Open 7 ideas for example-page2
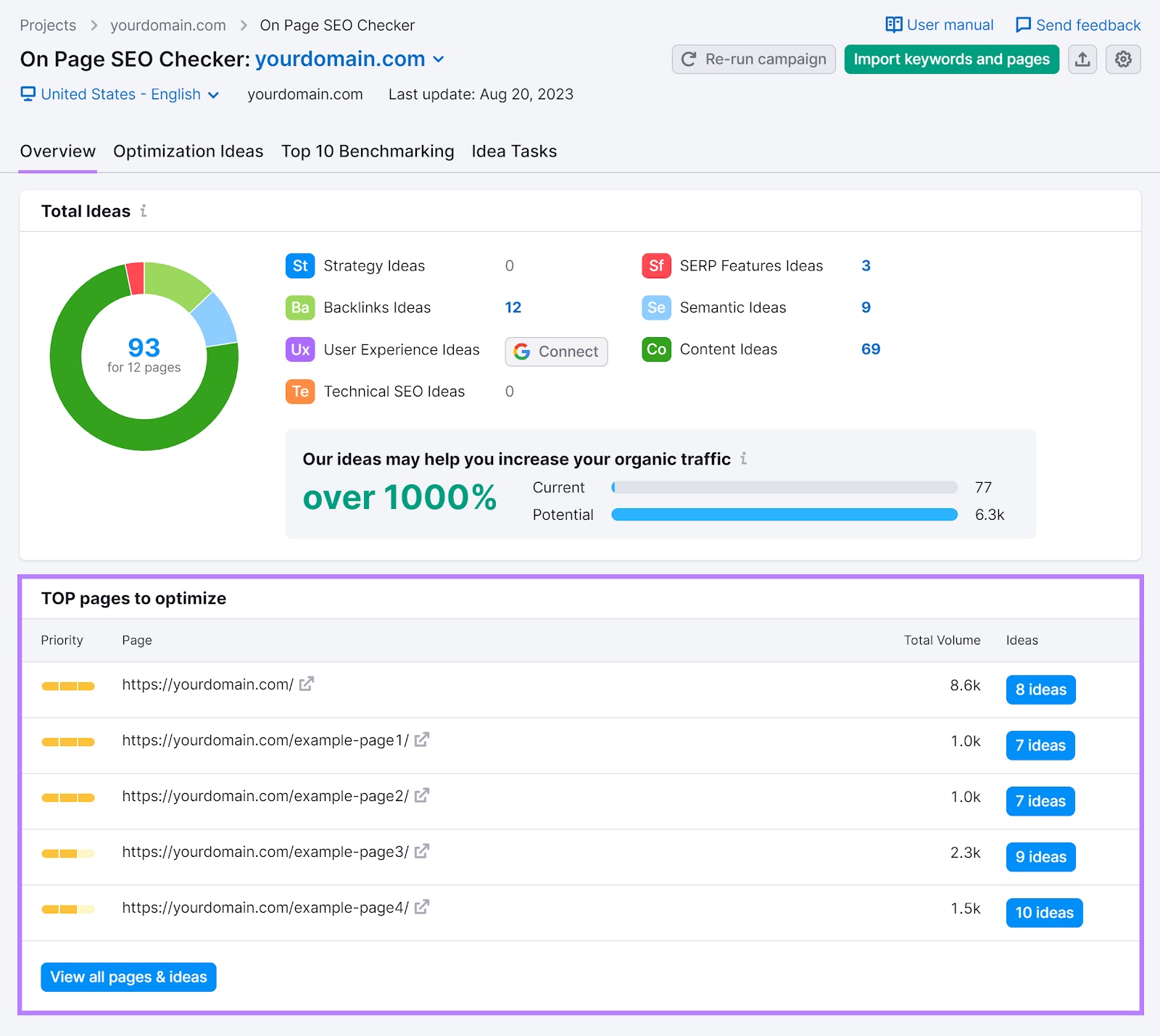The image size is (1160, 1036). pos(1040,801)
